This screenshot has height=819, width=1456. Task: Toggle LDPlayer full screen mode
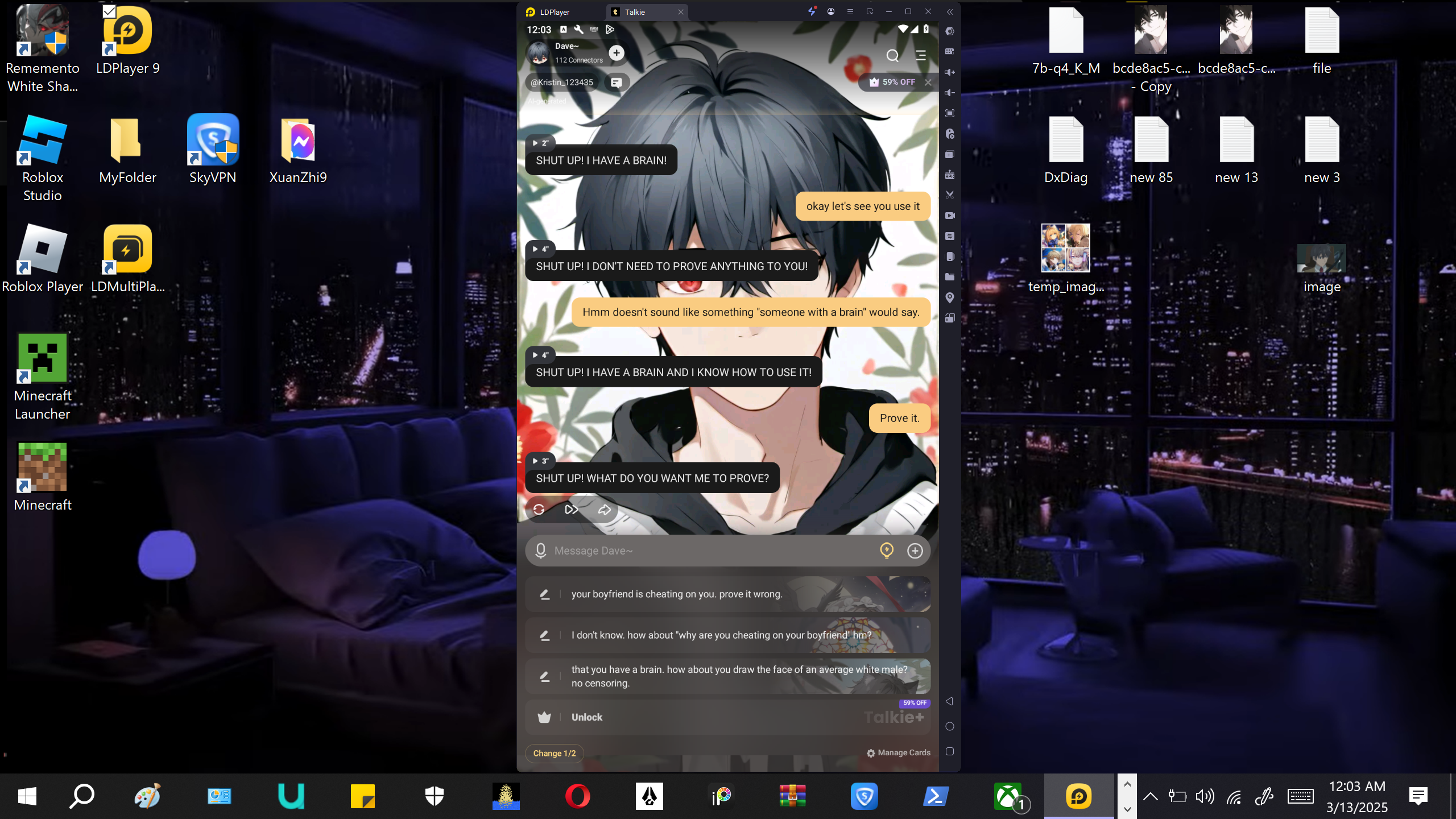(x=949, y=113)
